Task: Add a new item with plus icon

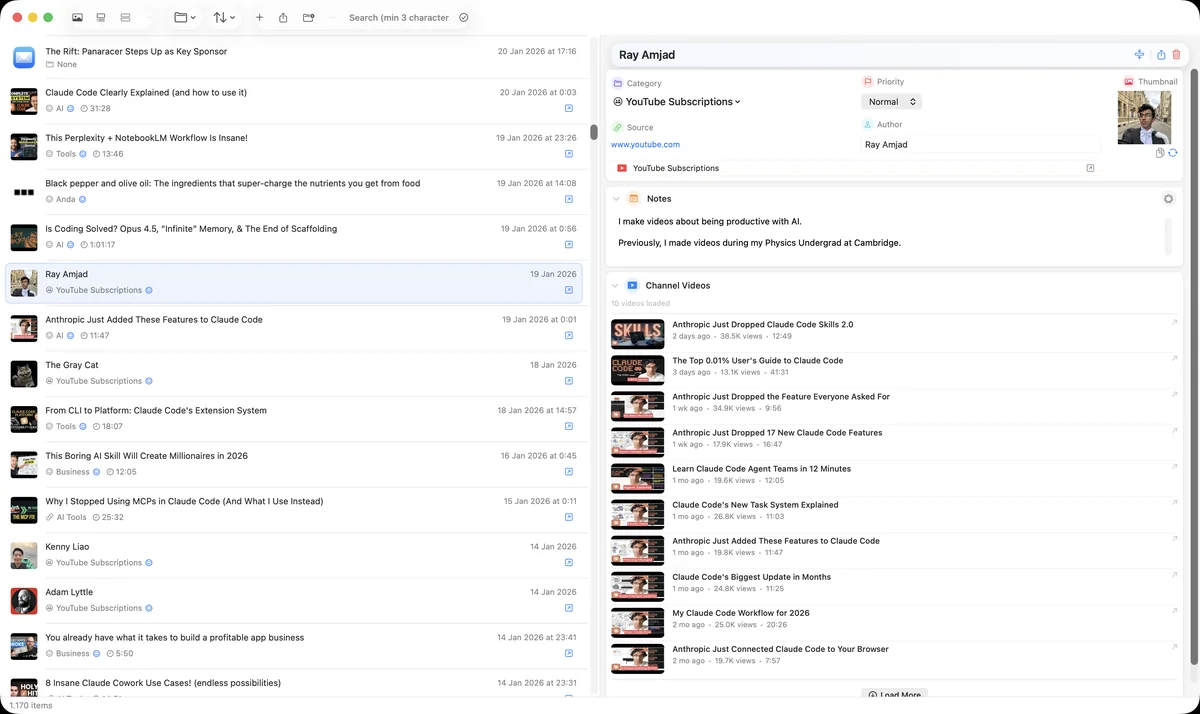Action: point(260,18)
